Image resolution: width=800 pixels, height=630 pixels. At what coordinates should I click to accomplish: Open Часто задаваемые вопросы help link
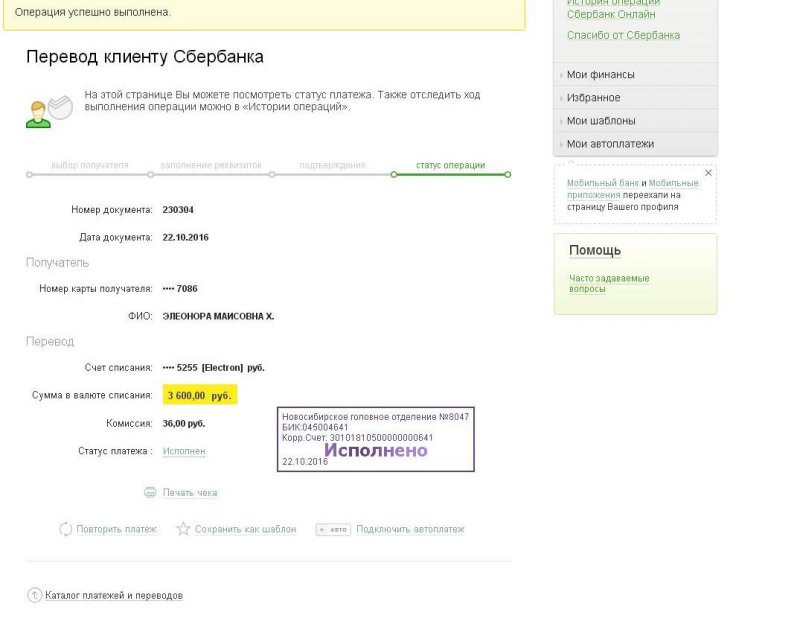pos(609,283)
